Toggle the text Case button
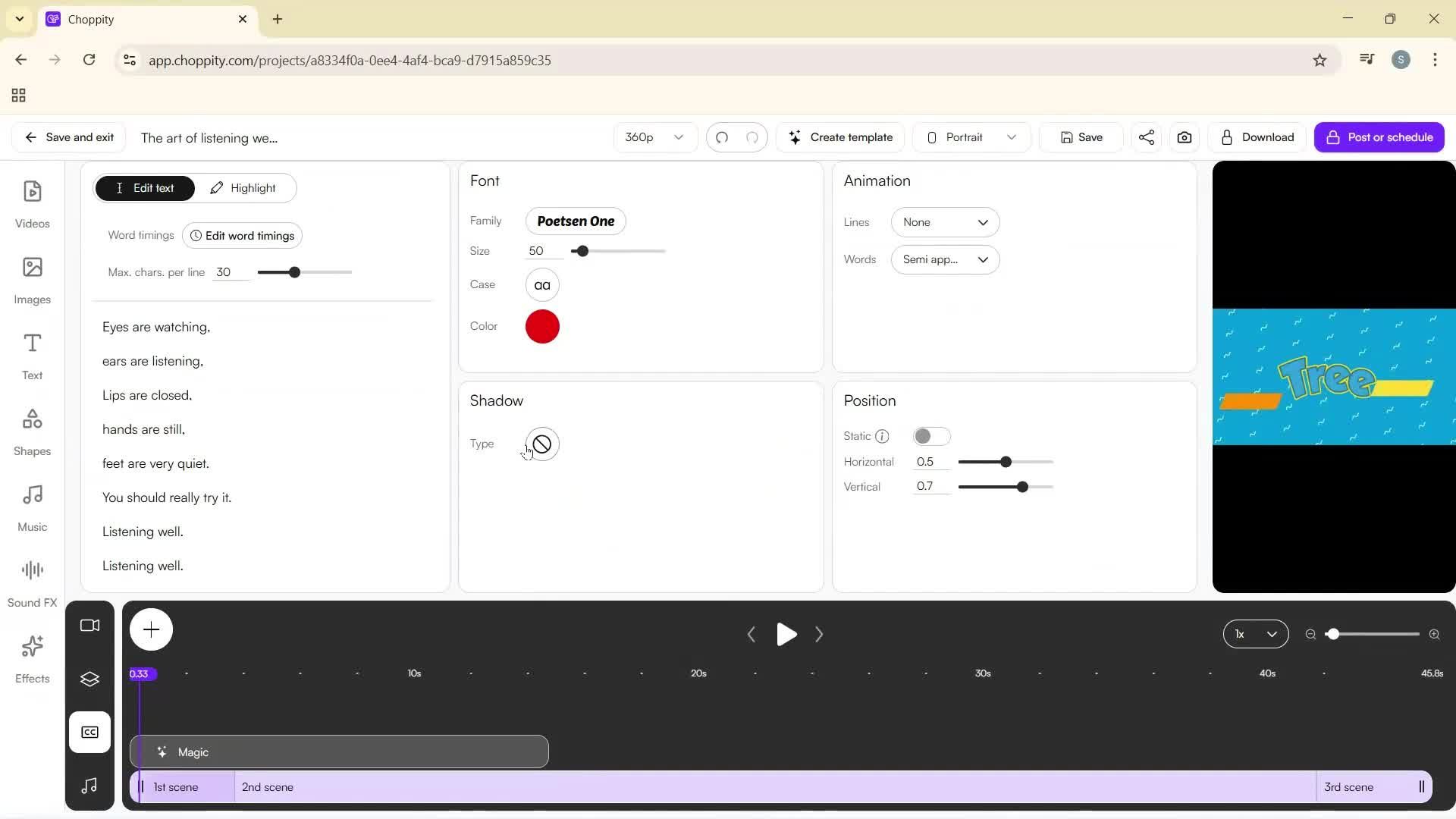The height and width of the screenshot is (819, 1456). click(x=541, y=285)
